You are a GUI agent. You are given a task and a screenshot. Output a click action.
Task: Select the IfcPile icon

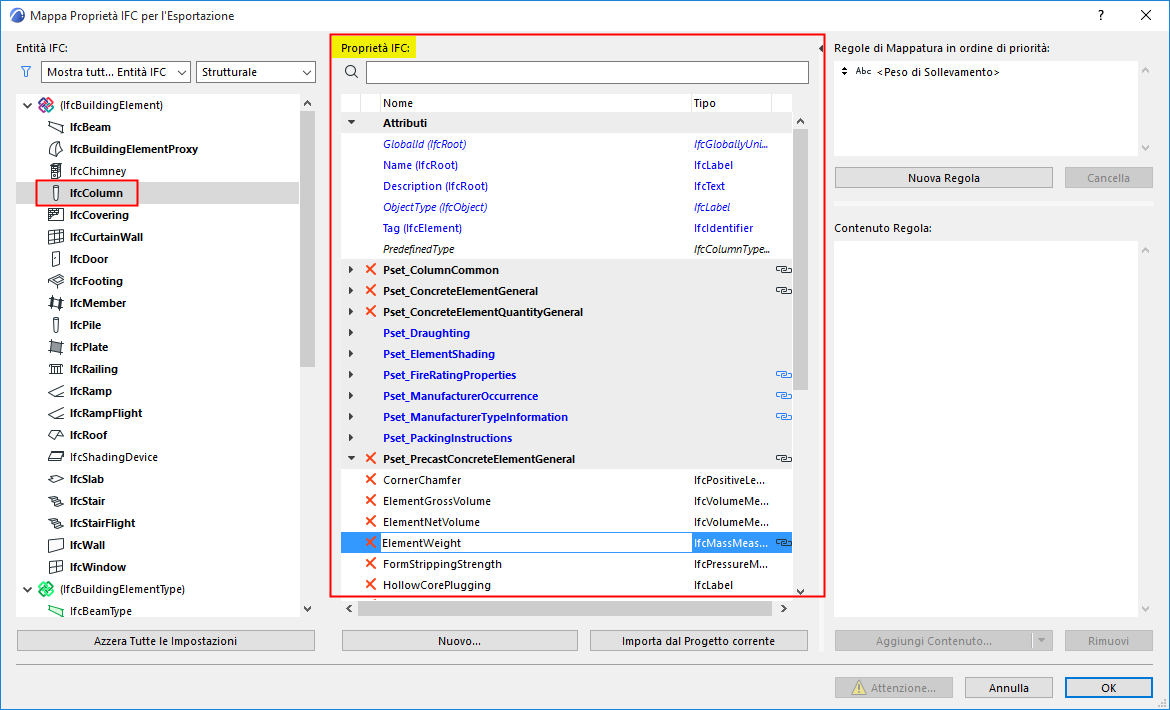coord(56,325)
